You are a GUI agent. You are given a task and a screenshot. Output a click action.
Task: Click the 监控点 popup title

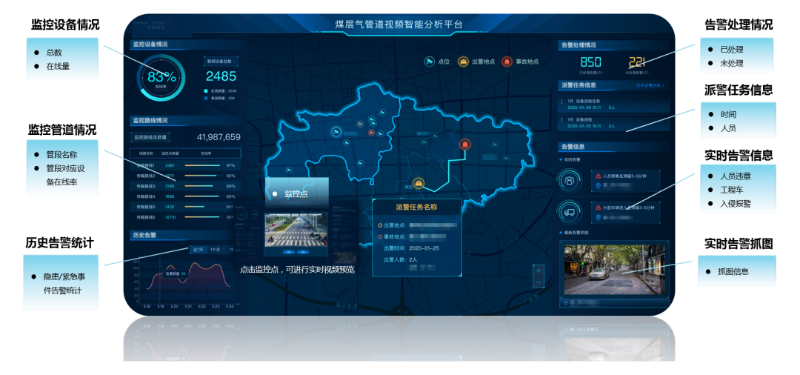point(296,193)
